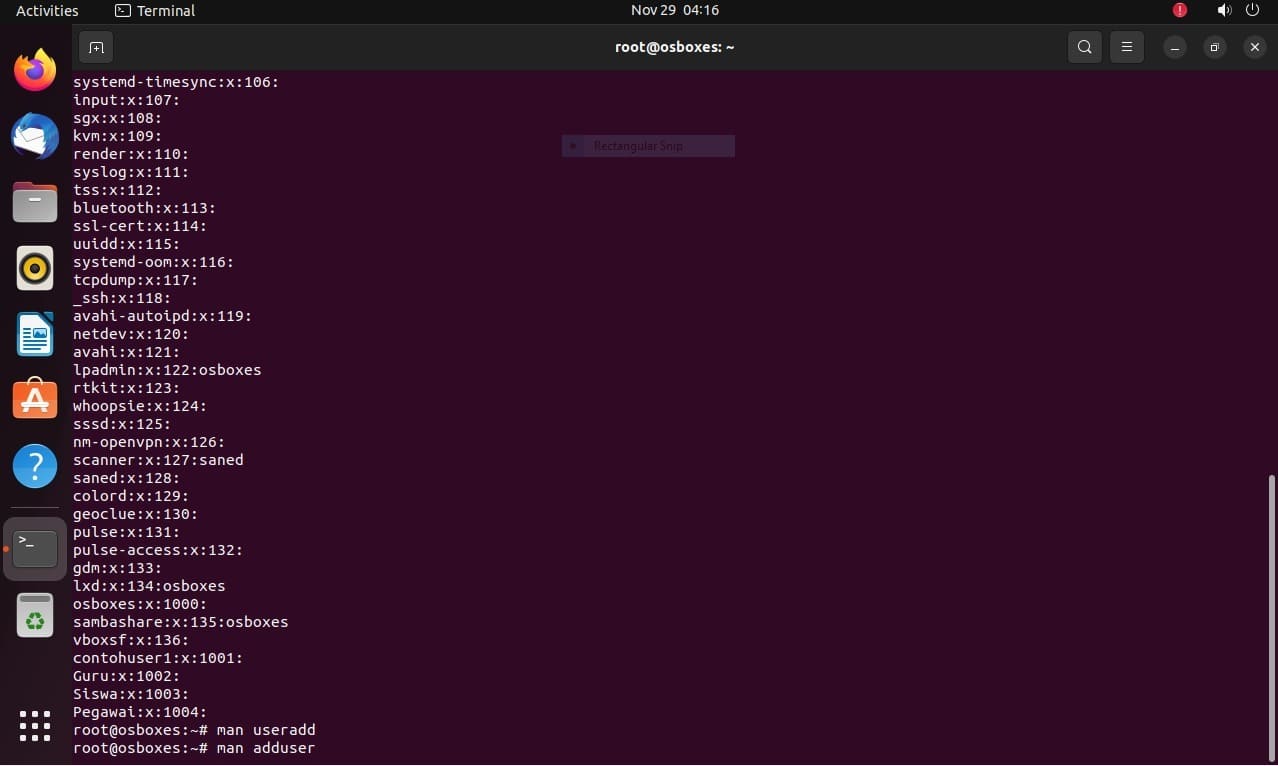
Task: Search in terminal with magnifier icon
Action: [1085, 47]
